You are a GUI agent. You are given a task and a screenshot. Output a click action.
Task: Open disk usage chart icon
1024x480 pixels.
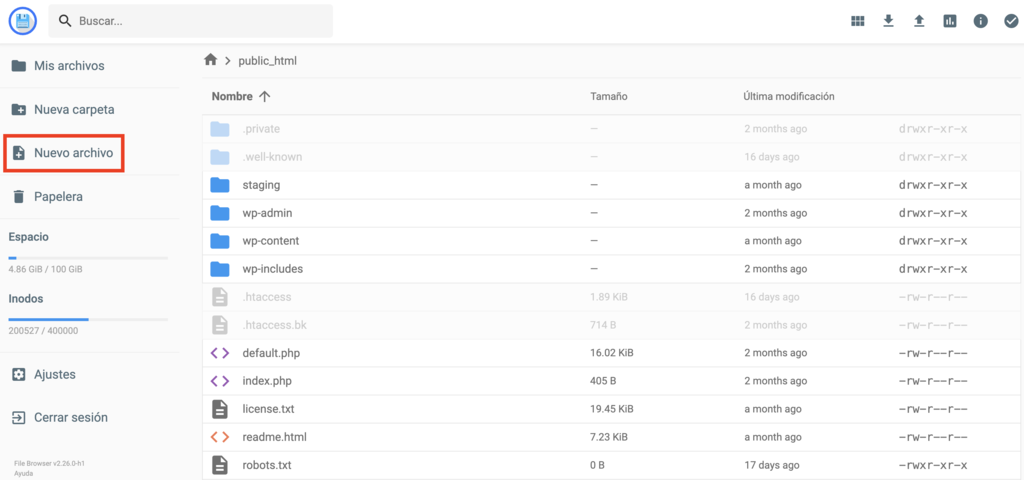point(950,21)
